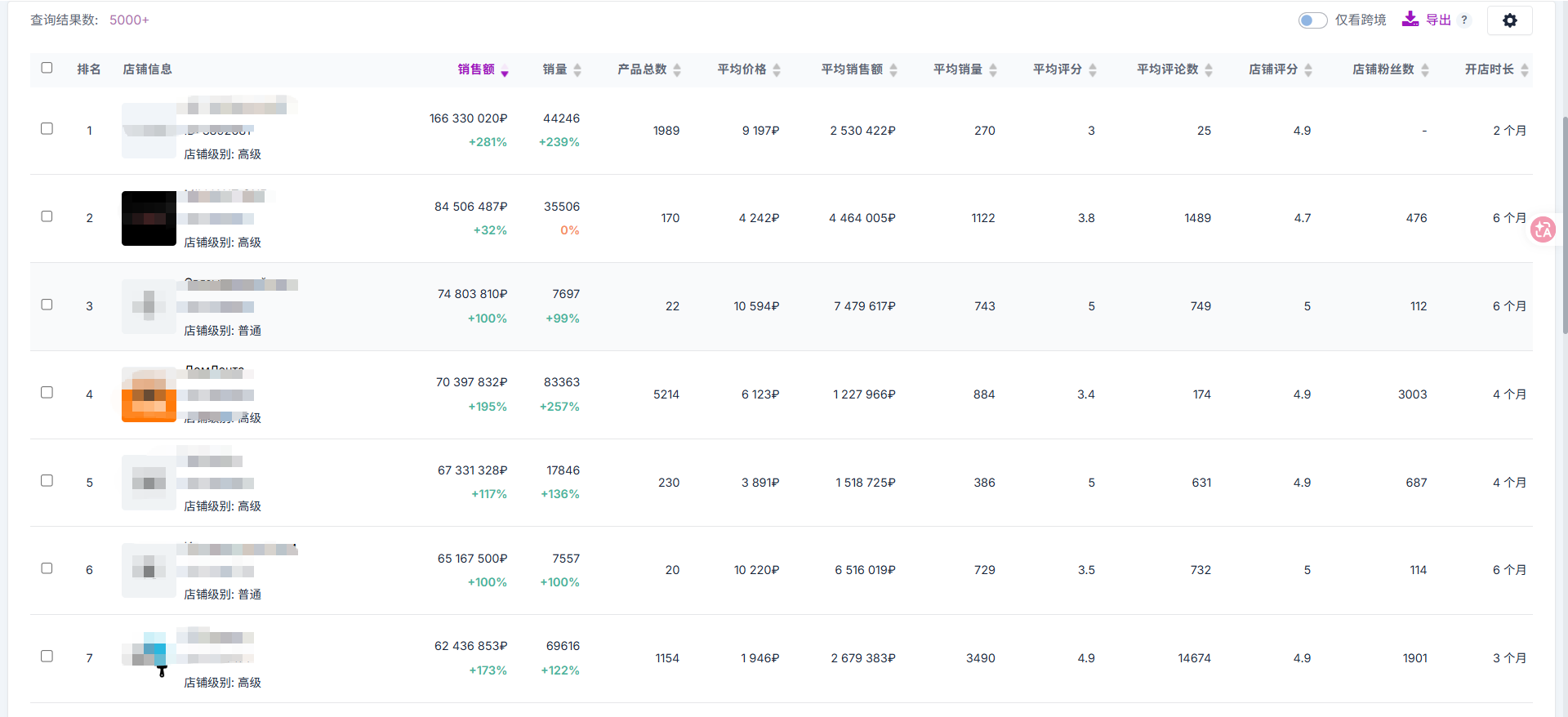This screenshot has height=717, width=1568.
Task: Click the export download icon
Action: (x=1410, y=20)
